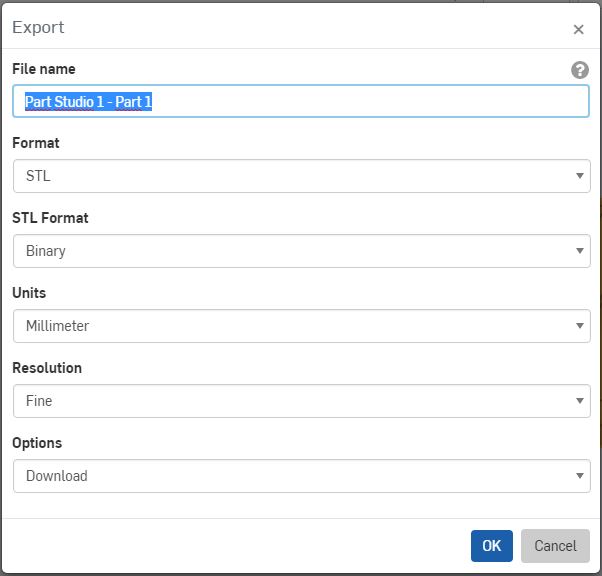Viewport: 602px width, 576px height.
Task: Close the Export dialog with X
Action: pyautogui.click(x=578, y=30)
